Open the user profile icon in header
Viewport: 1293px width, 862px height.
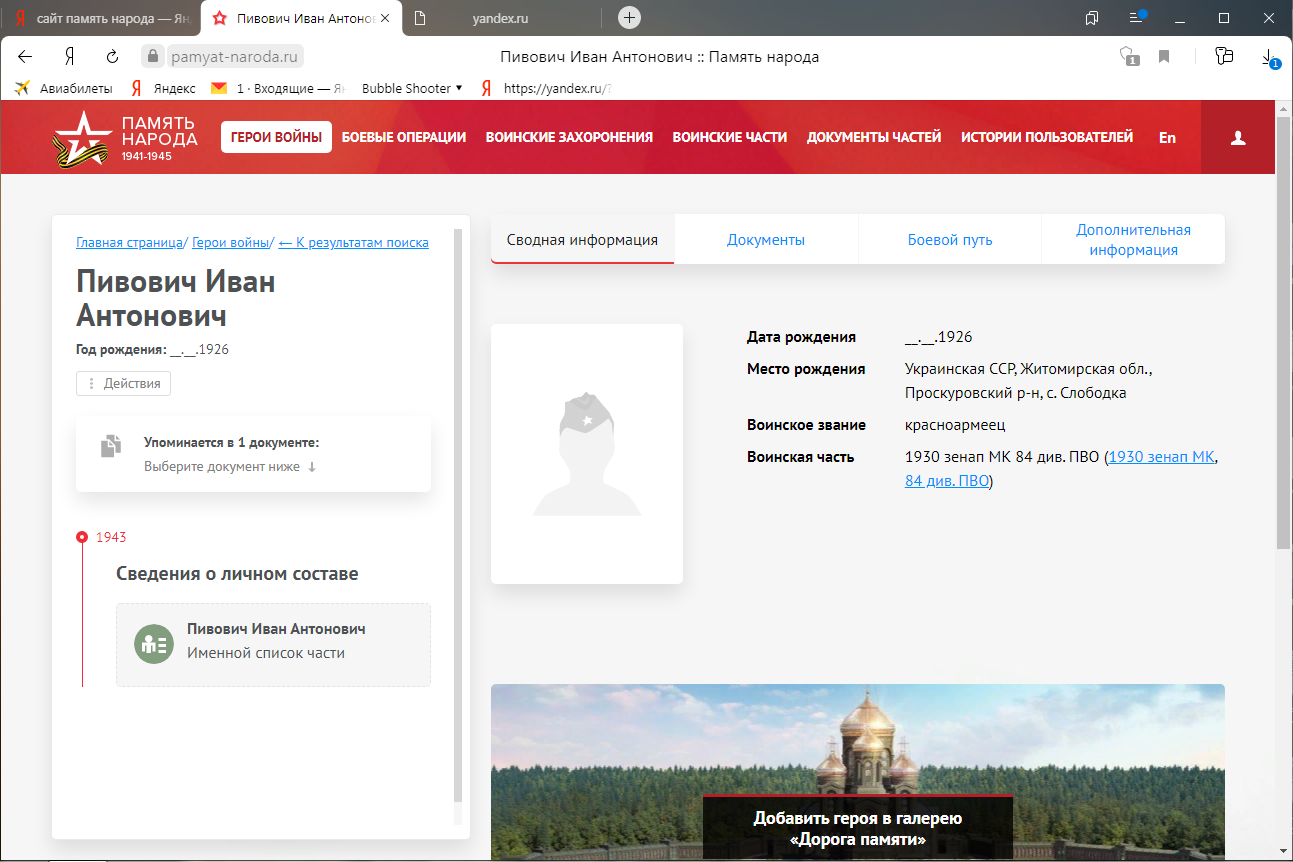pyautogui.click(x=1238, y=138)
